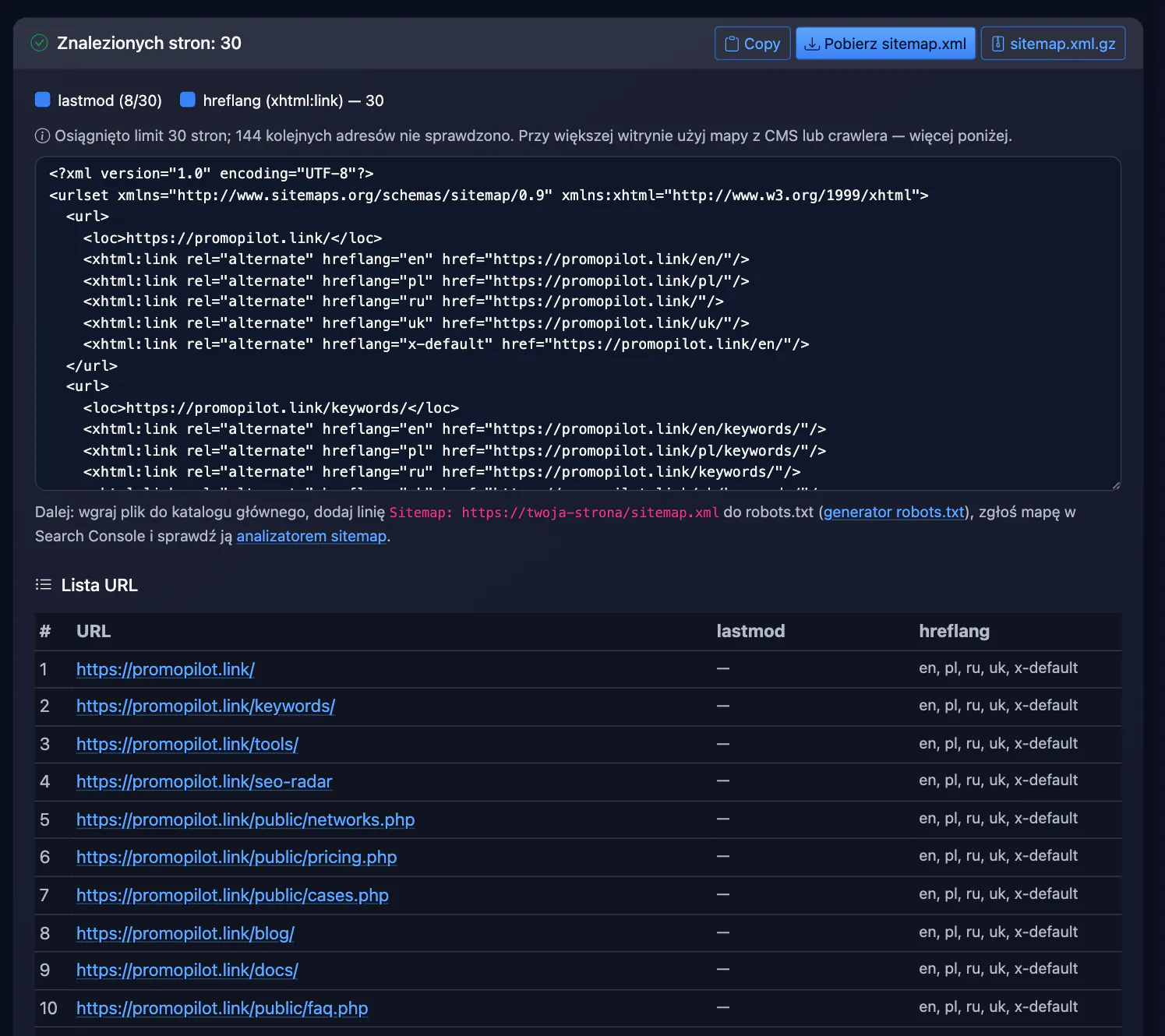This screenshot has height=1036, width=1165.
Task: Click the lastmod column header
Action: click(750, 631)
